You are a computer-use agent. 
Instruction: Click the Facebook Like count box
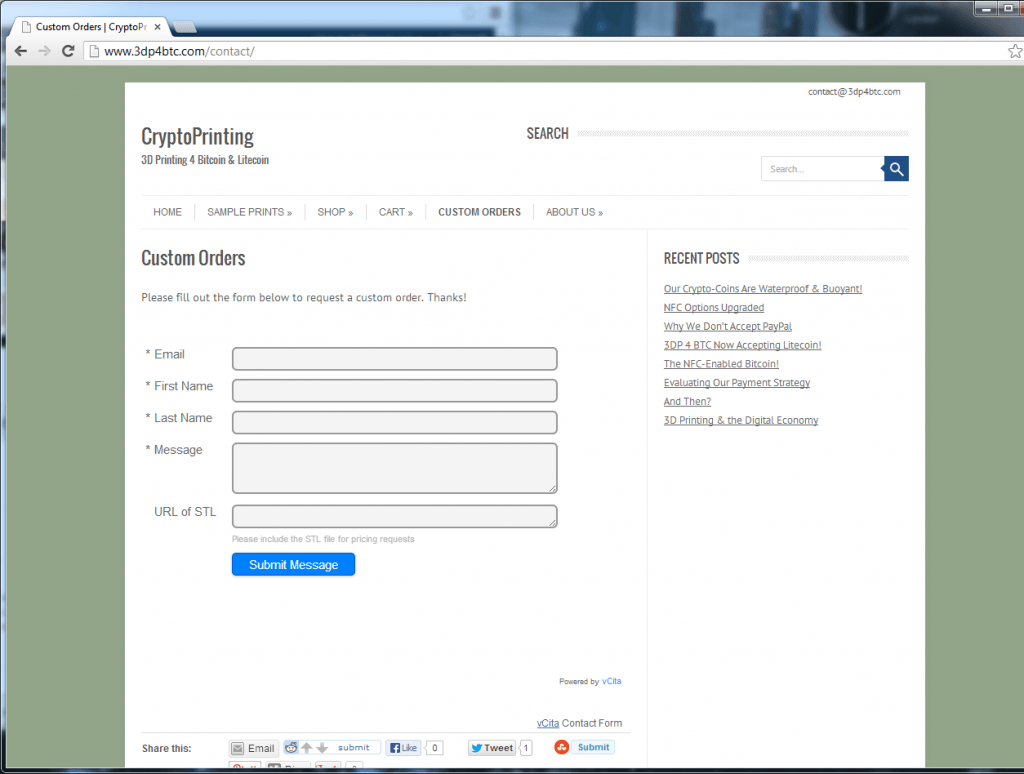(434, 748)
